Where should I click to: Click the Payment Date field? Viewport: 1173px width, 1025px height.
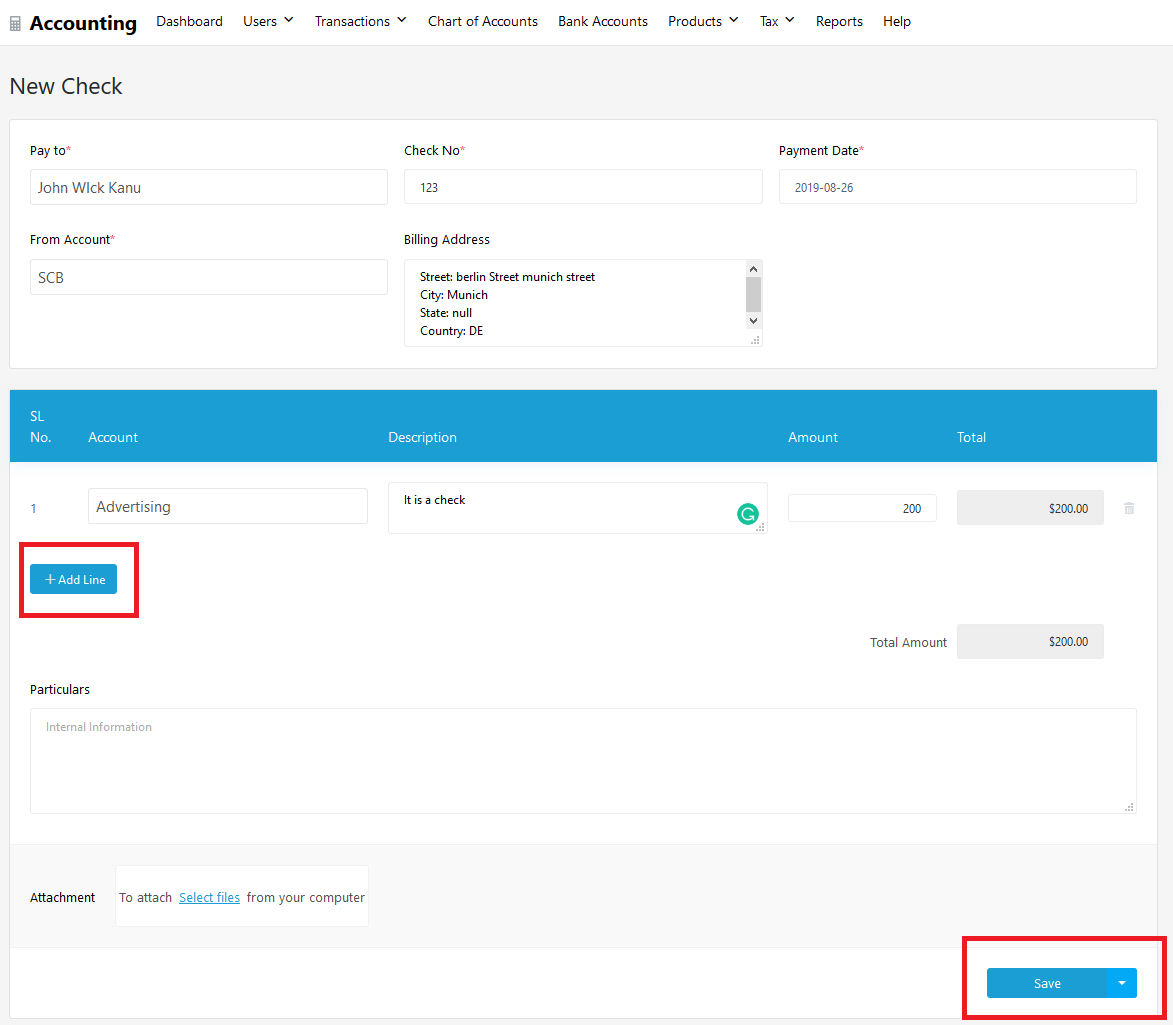(957, 187)
